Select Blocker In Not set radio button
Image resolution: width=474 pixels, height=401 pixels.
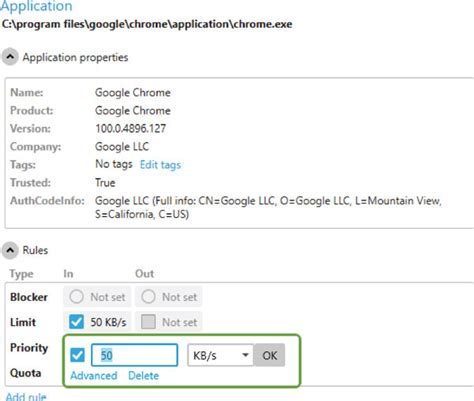pyautogui.click(x=76, y=296)
